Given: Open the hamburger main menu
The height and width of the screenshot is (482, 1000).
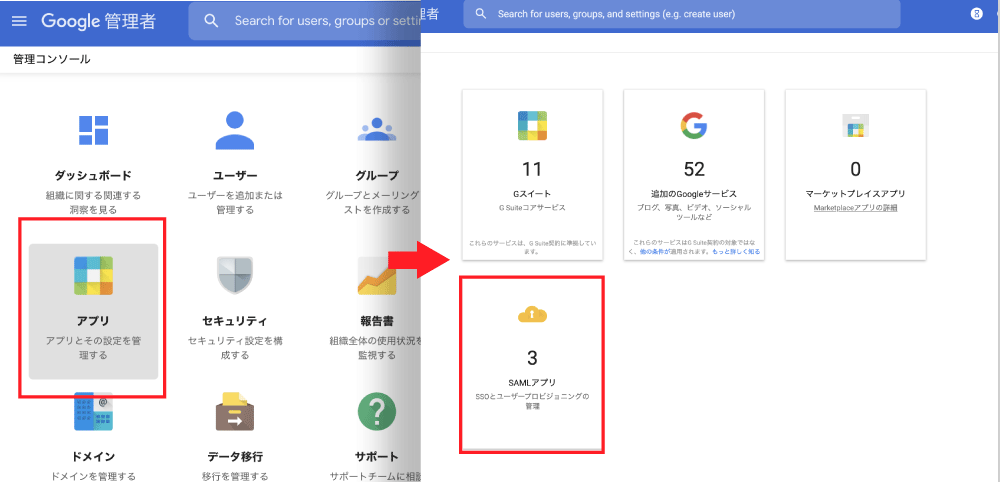Looking at the screenshot, I should point(20,21).
